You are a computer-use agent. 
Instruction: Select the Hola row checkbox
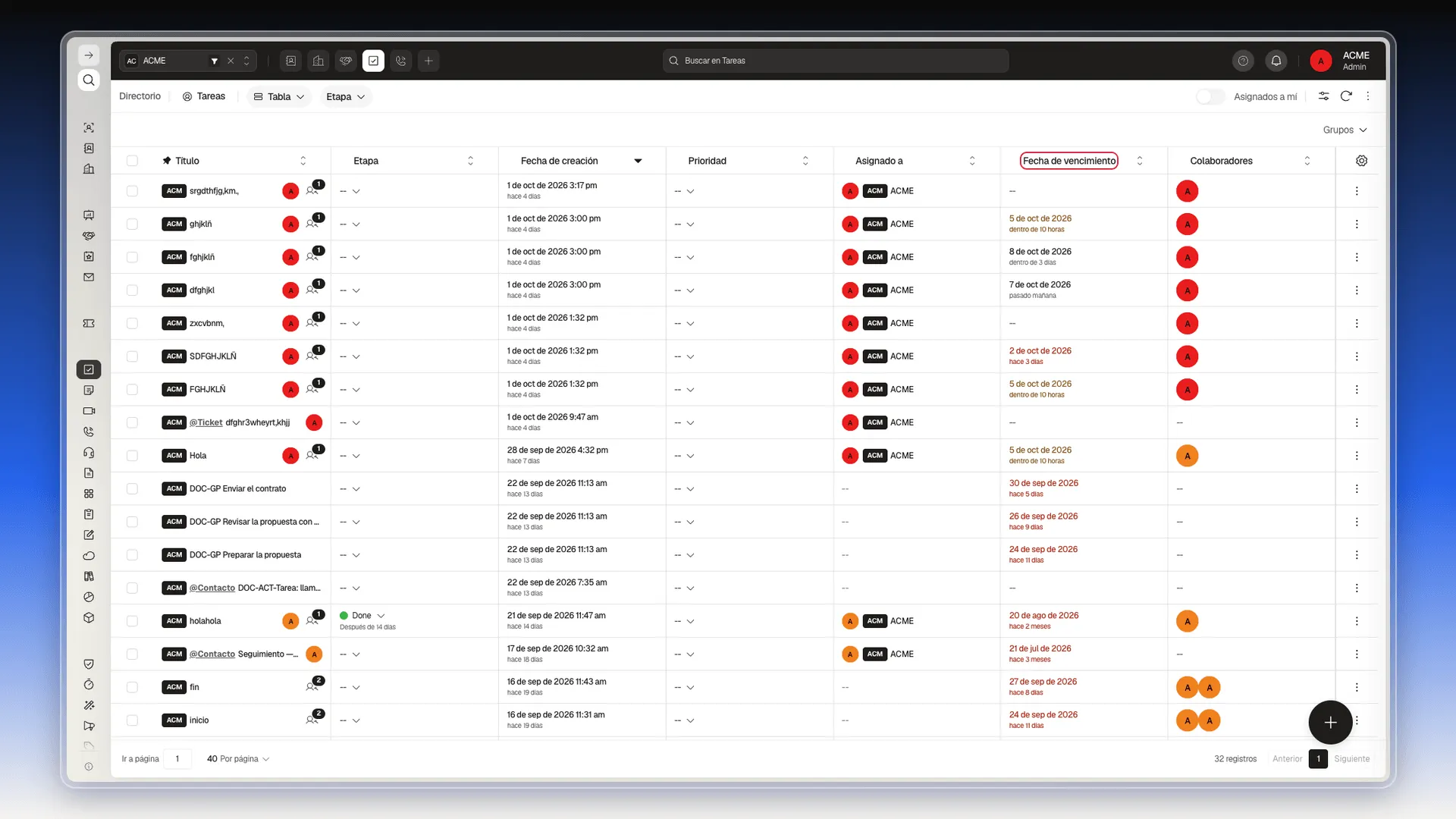pos(132,456)
